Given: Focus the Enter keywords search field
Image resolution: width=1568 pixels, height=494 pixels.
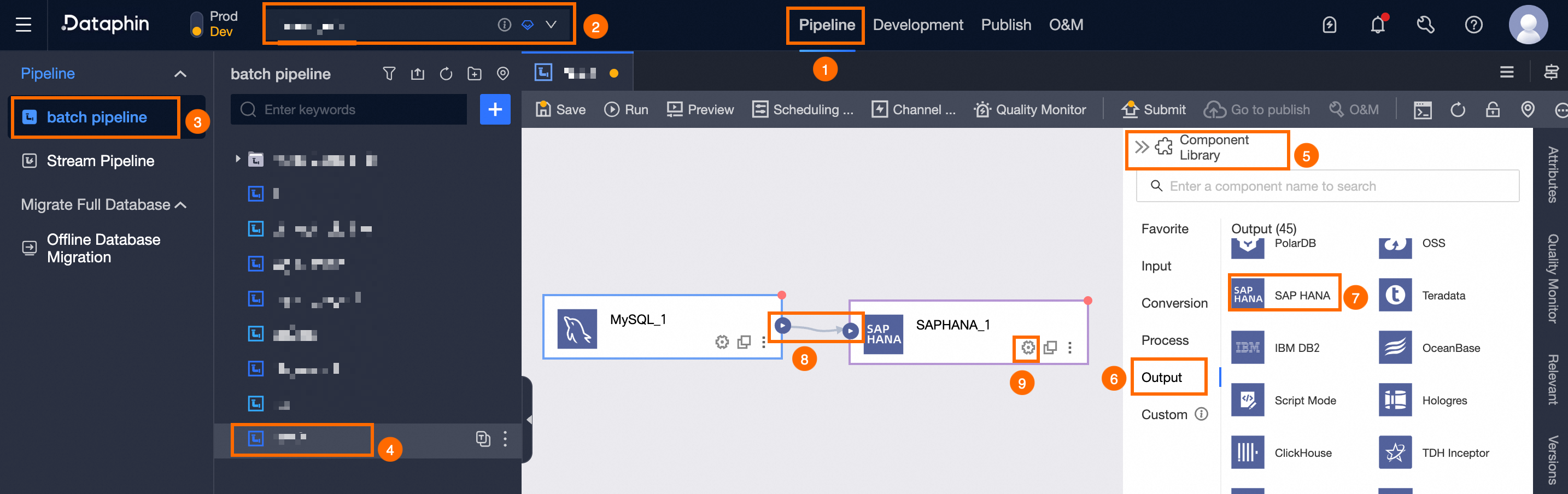Looking at the screenshot, I should (349, 109).
